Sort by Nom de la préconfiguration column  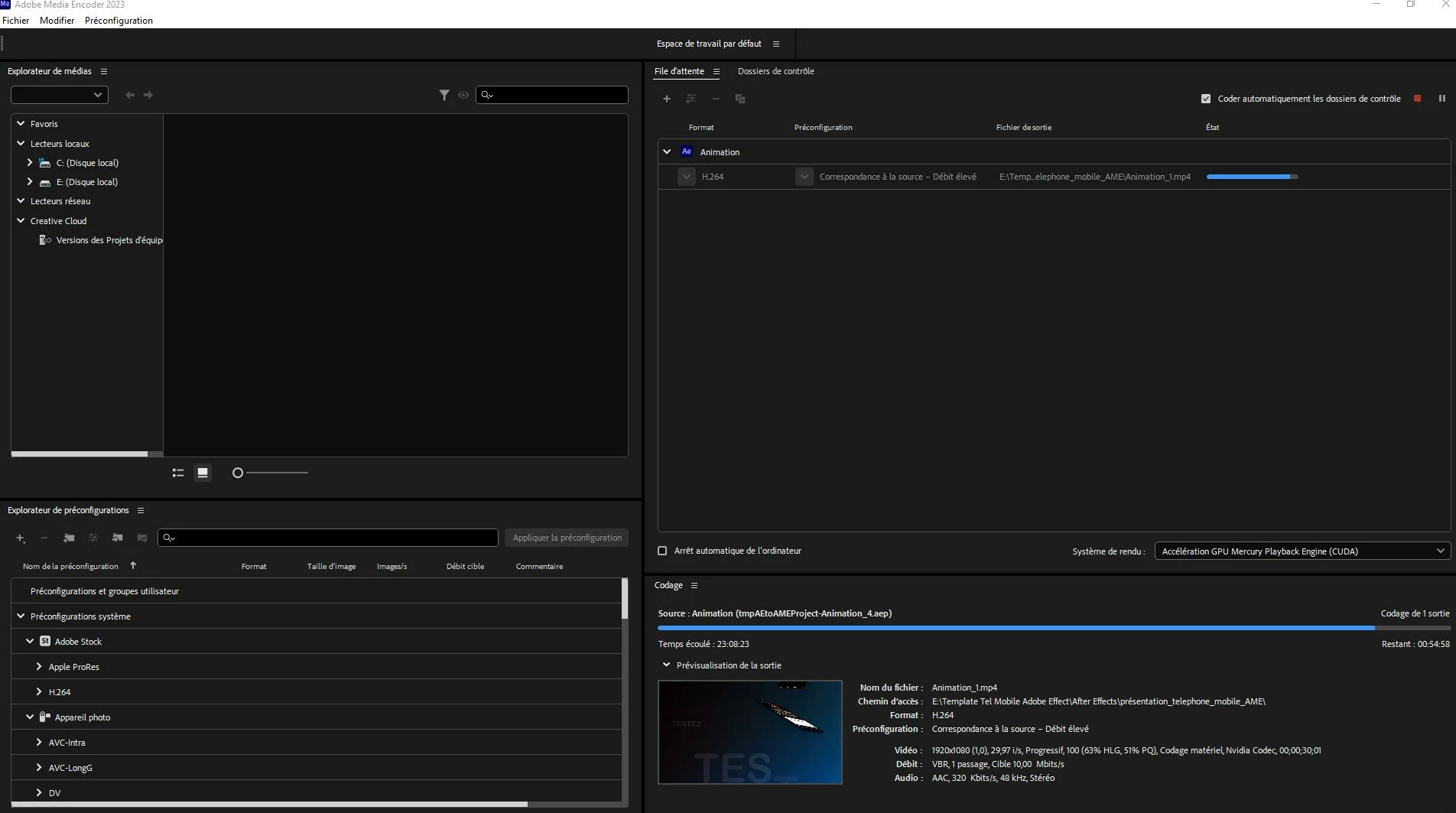[70, 567]
